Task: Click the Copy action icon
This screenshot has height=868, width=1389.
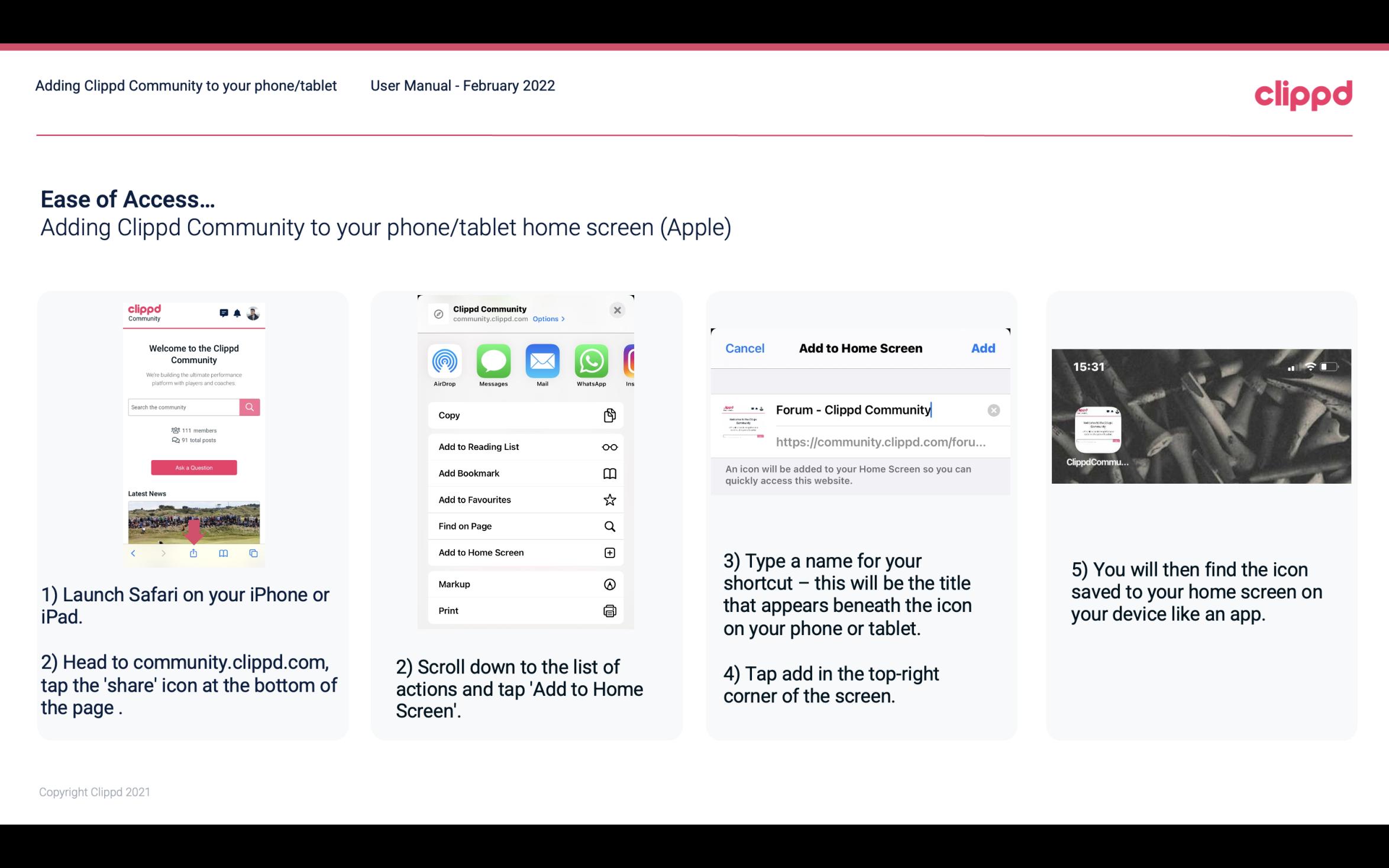Action: pyautogui.click(x=610, y=415)
